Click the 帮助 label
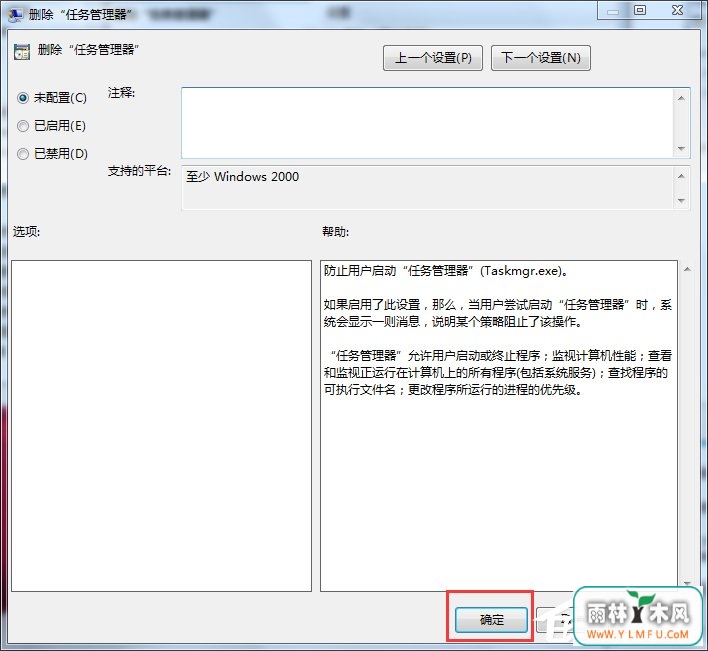The width and height of the screenshot is (708, 651). (335, 232)
